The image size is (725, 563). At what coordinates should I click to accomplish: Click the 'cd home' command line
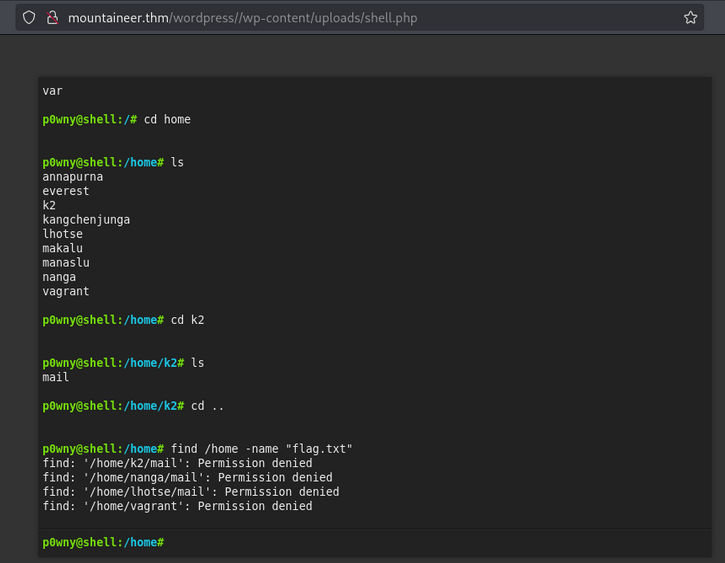tap(166, 120)
